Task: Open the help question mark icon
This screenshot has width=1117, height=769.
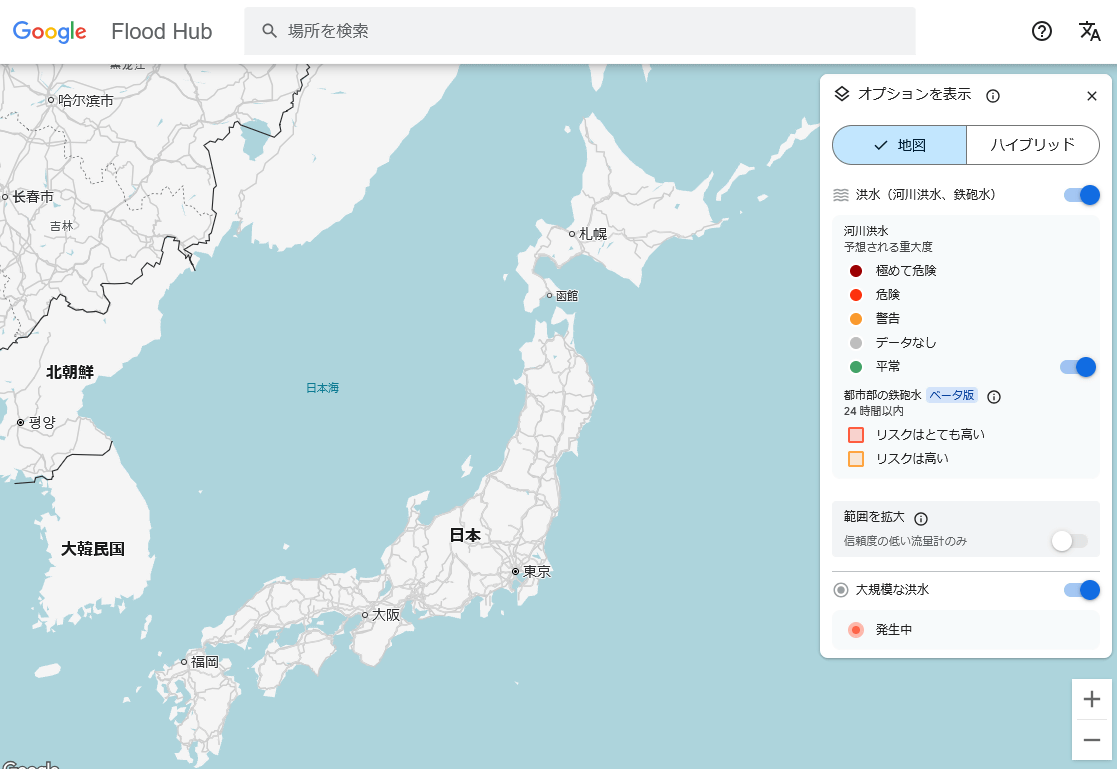Action: (1042, 31)
